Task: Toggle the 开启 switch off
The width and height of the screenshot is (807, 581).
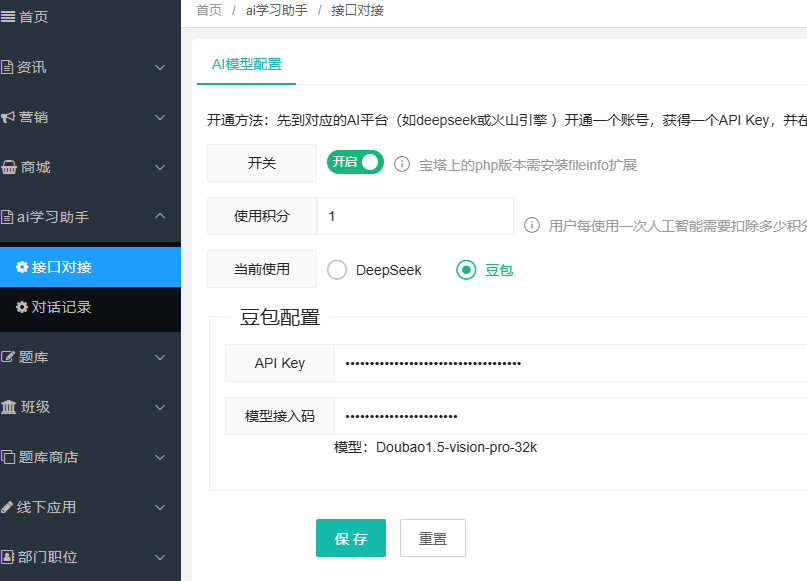Action: click(x=355, y=162)
